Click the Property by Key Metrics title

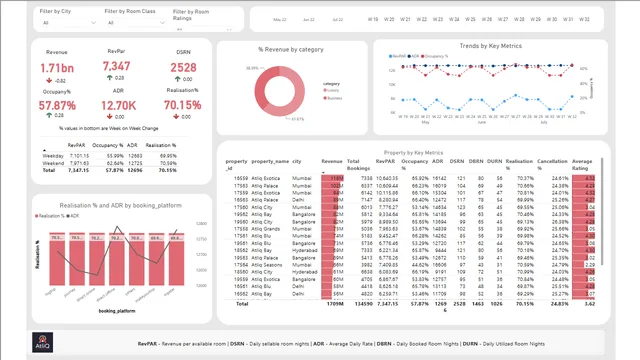click(x=413, y=153)
